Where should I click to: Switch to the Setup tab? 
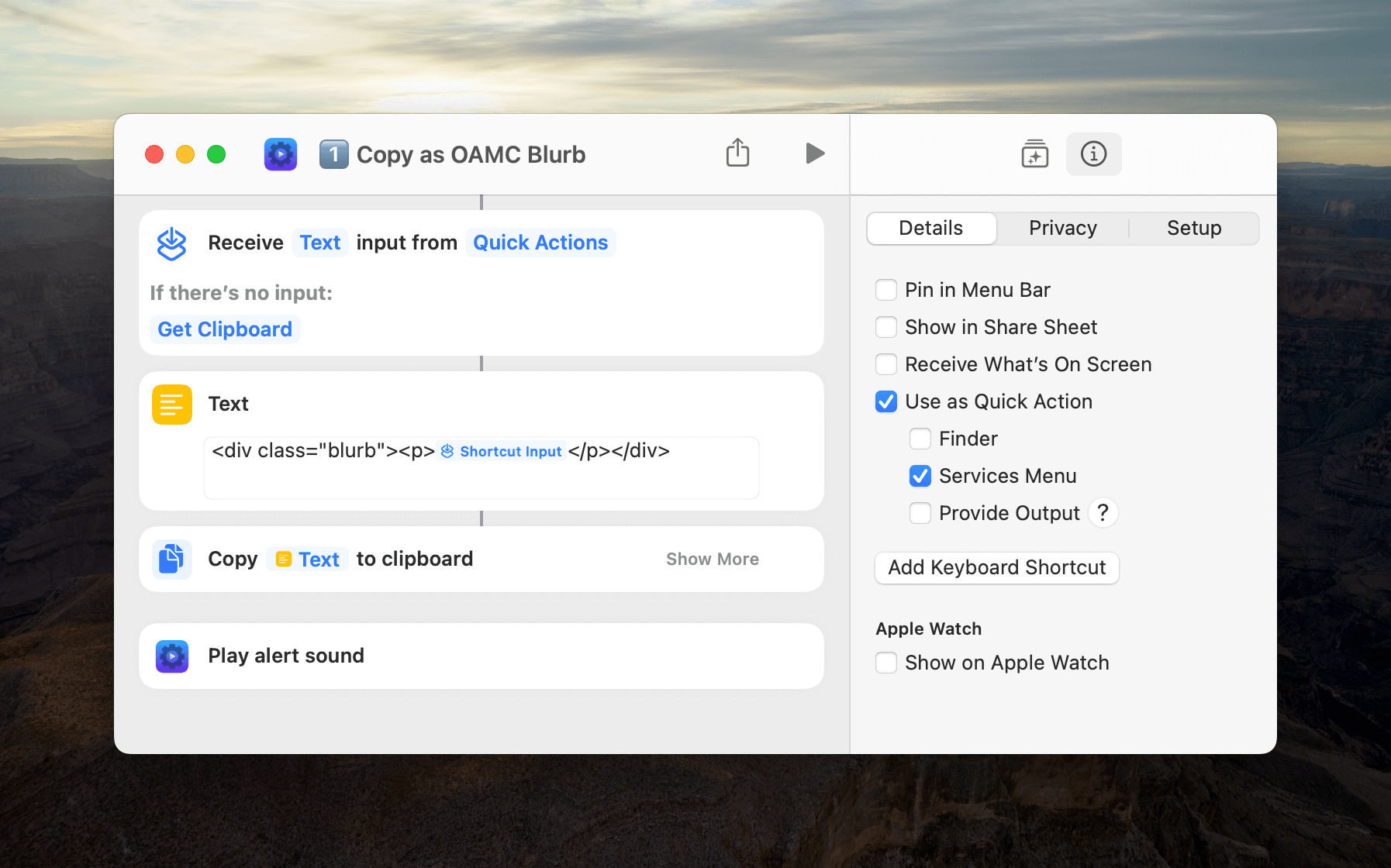click(x=1193, y=229)
